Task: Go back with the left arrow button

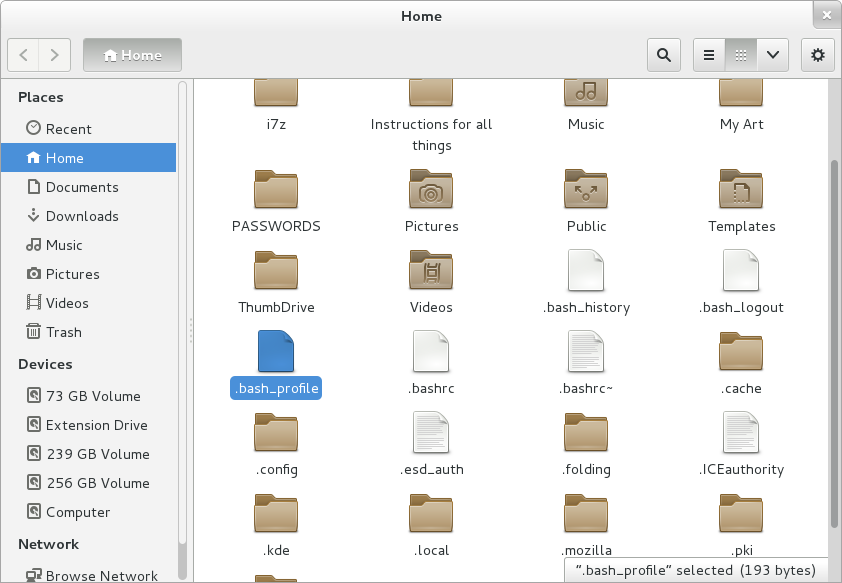Action: pos(23,55)
